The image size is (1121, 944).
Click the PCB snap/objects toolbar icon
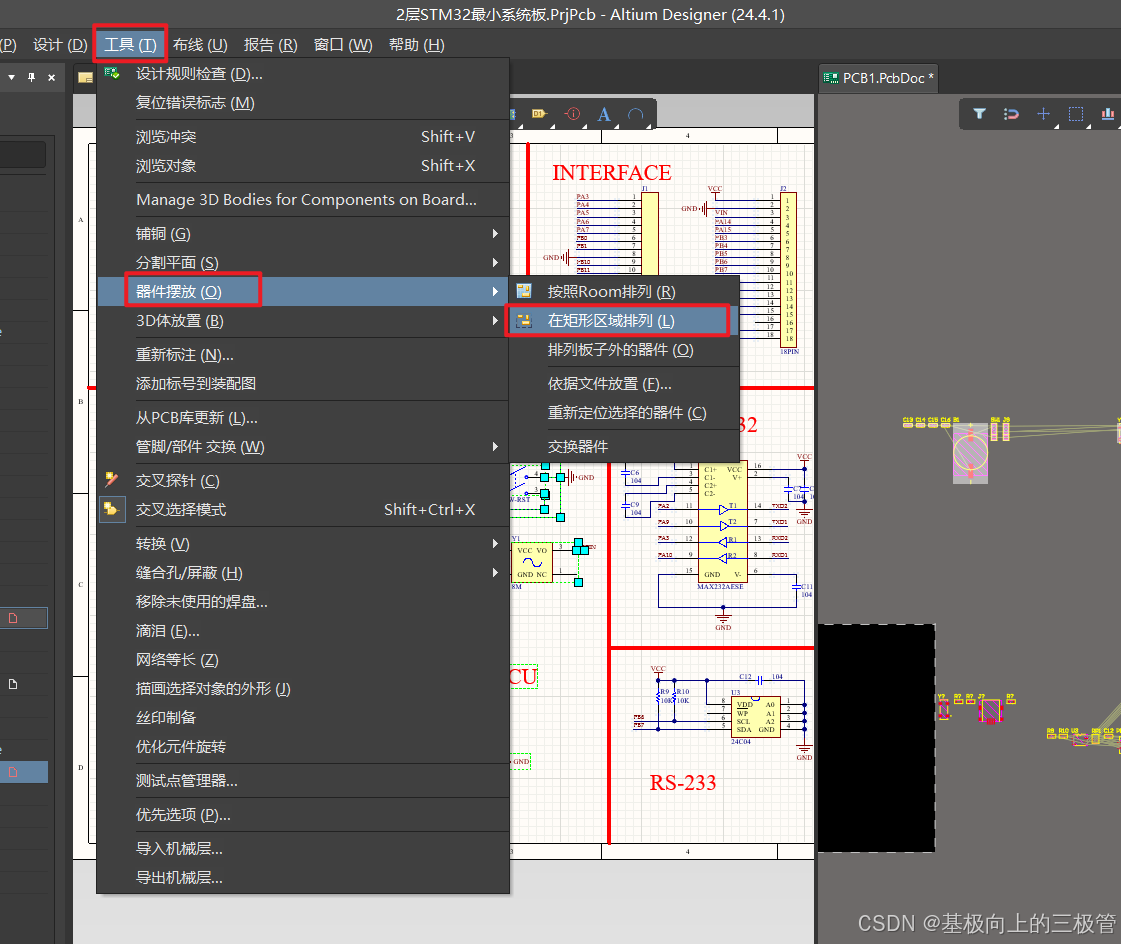[x=1011, y=114]
